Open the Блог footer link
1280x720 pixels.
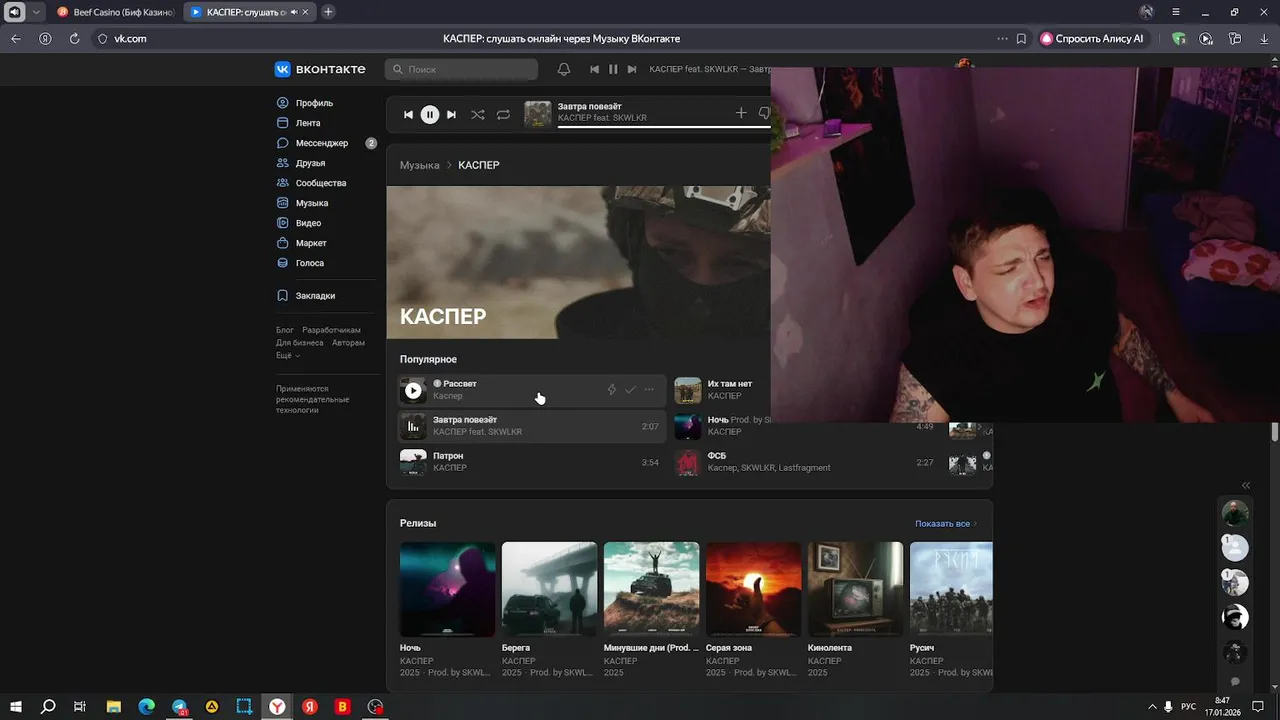(x=285, y=330)
